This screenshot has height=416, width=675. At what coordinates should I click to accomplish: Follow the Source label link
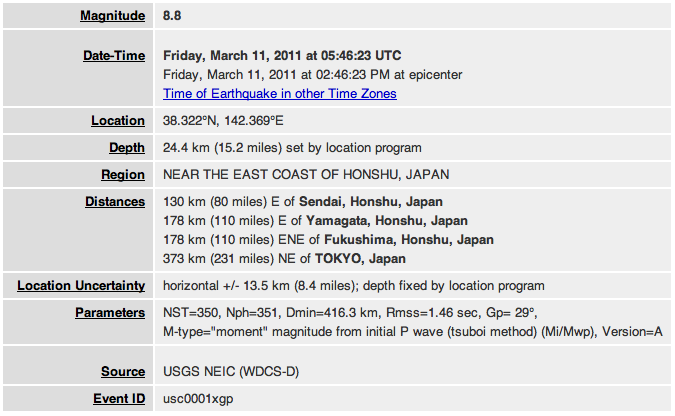point(123,371)
